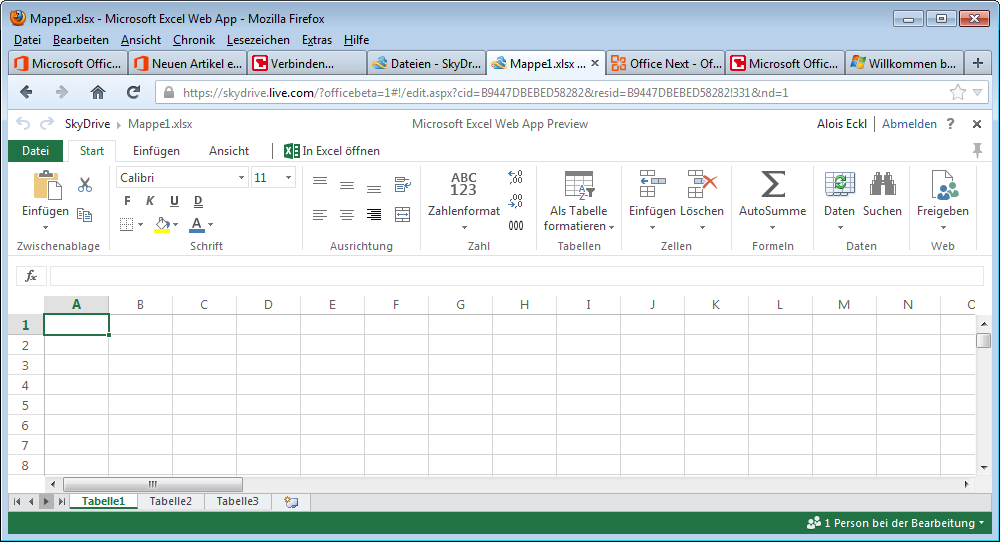Merge and center selected cells
This screenshot has height=542, width=1000.
pyautogui.click(x=402, y=215)
